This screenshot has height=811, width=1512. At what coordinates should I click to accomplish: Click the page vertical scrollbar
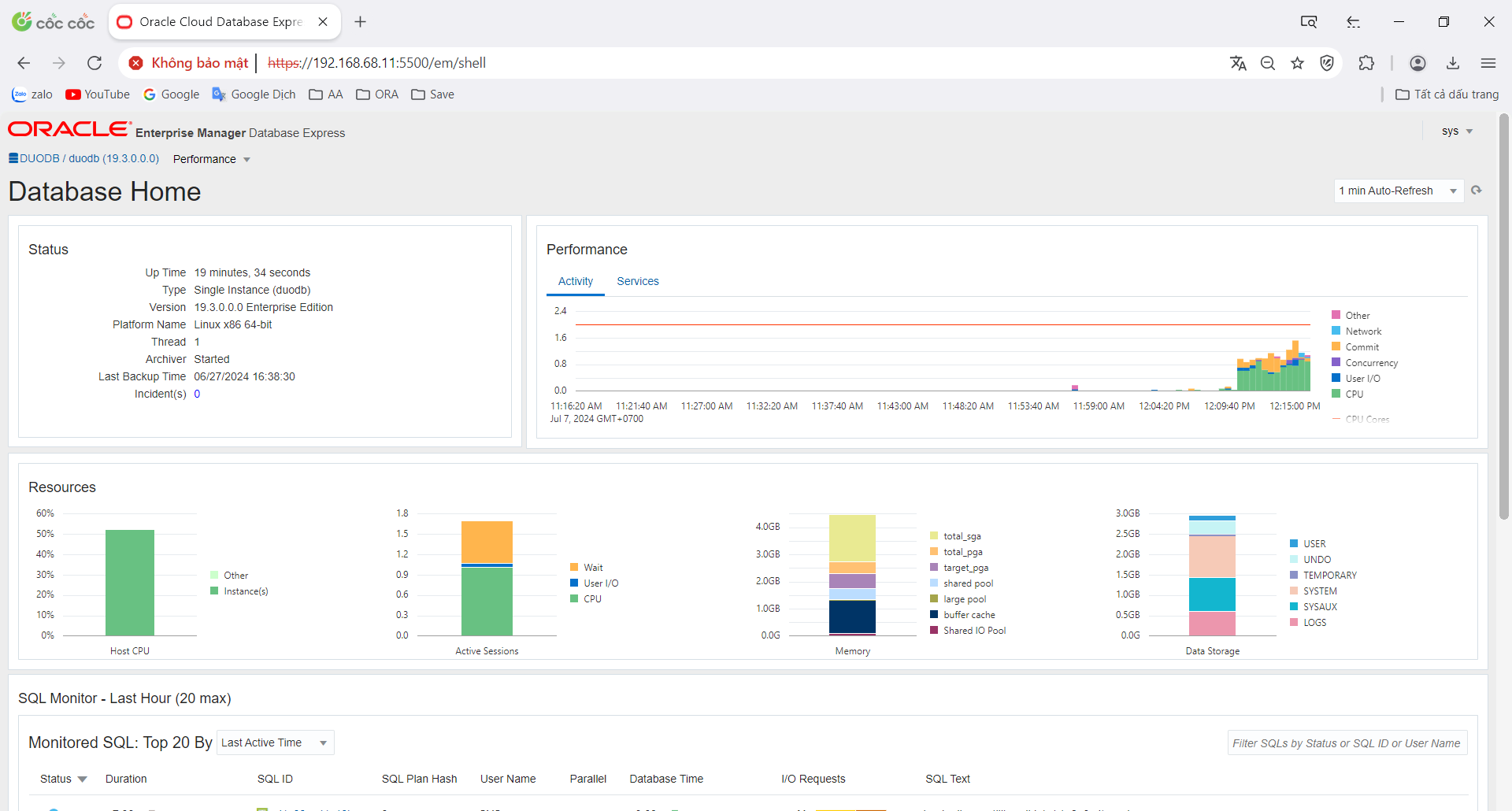(x=1503, y=317)
